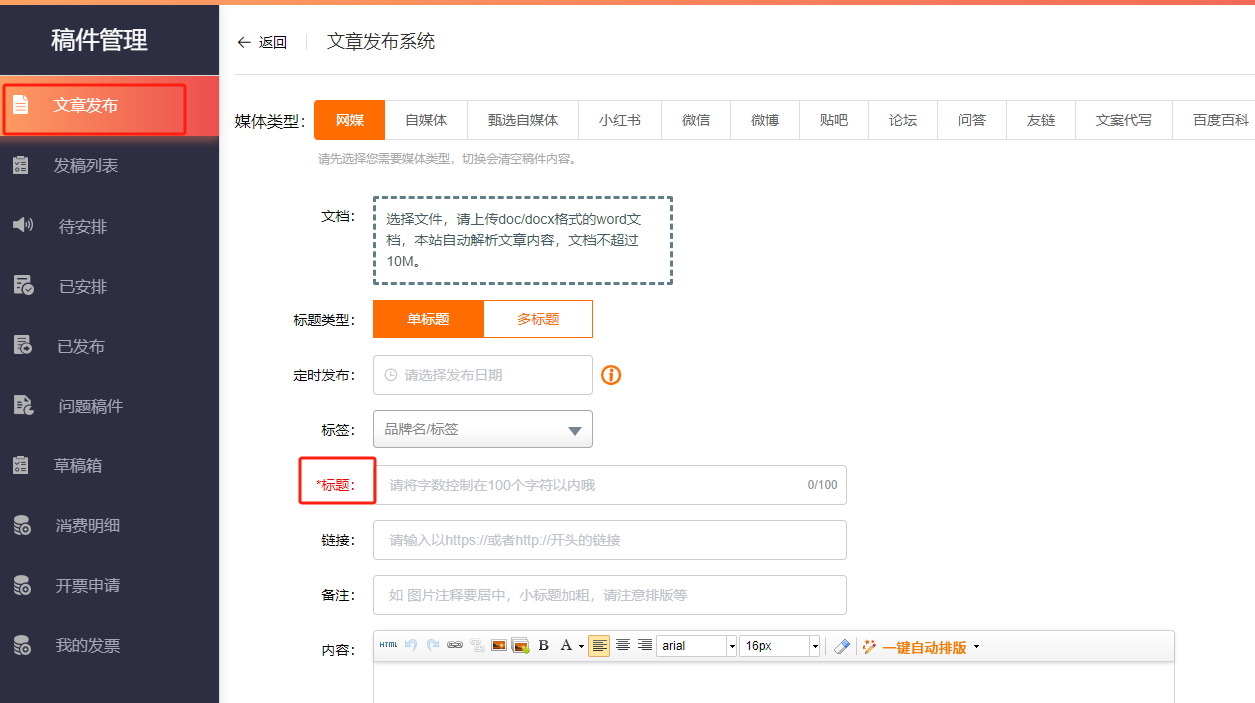
Task: Select the 甄选自媒体 media type tab
Action: (523, 120)
